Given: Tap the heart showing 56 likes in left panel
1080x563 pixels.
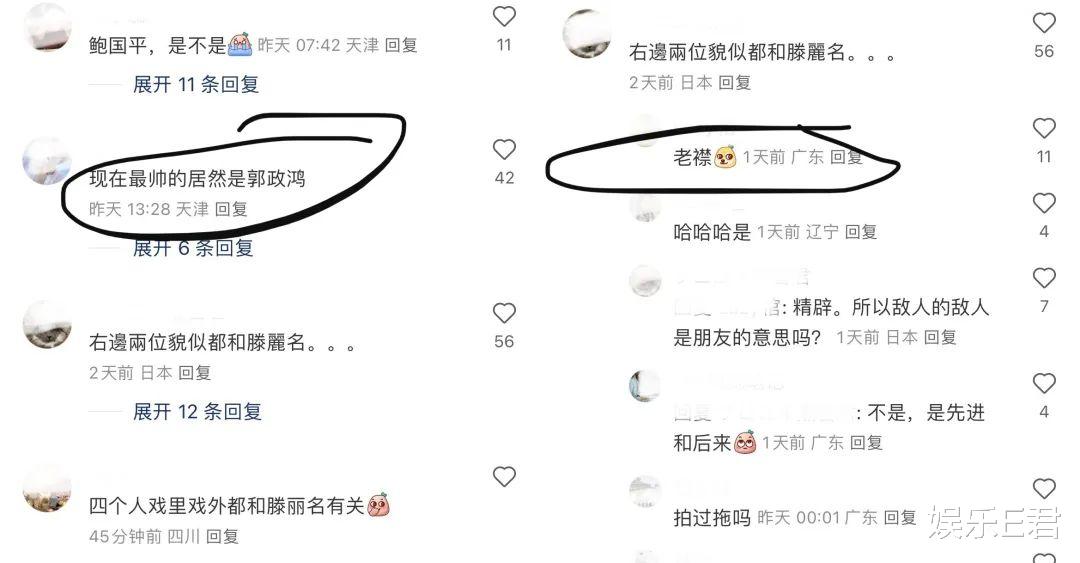Looking at the screenshot, I should (x=504, y=313).
